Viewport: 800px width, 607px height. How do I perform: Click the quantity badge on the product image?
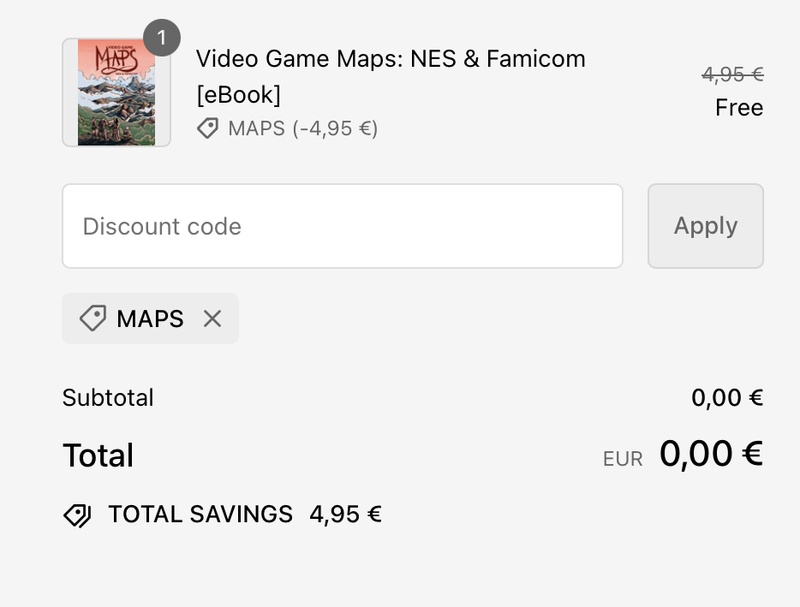coord(162,39)
